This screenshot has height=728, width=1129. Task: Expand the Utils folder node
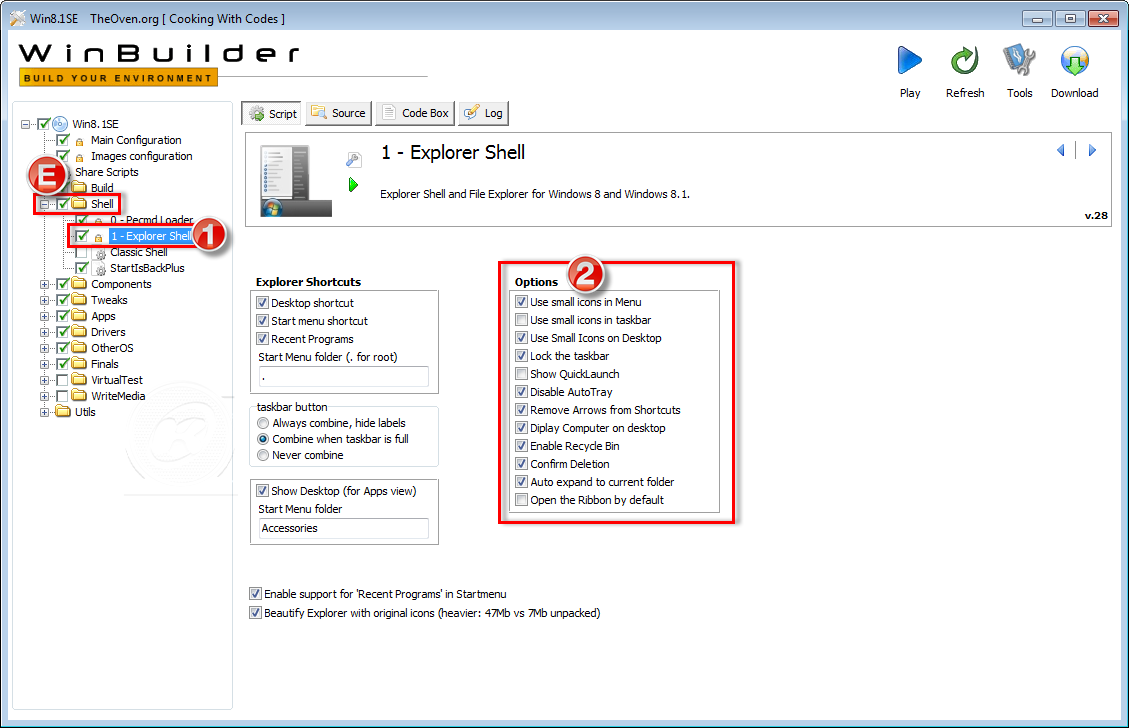(x=45, y=412)
